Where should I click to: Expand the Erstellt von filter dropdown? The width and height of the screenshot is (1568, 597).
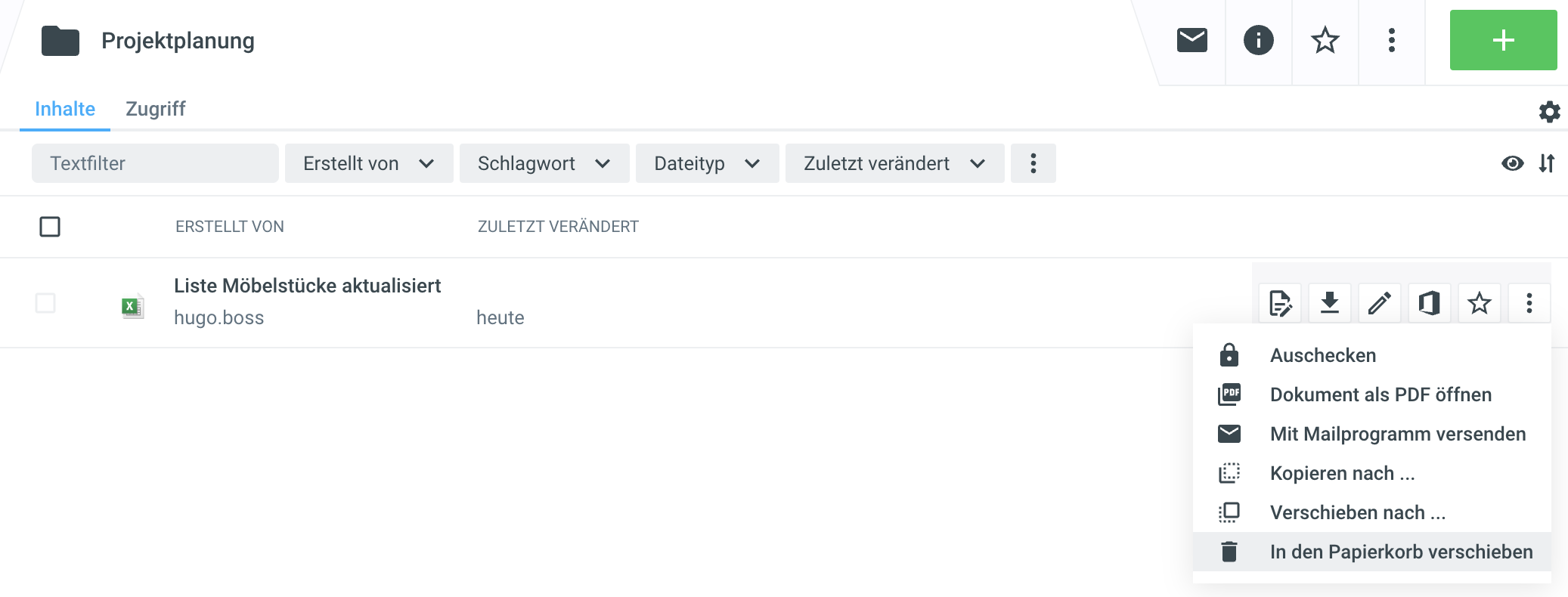point(368,163)
